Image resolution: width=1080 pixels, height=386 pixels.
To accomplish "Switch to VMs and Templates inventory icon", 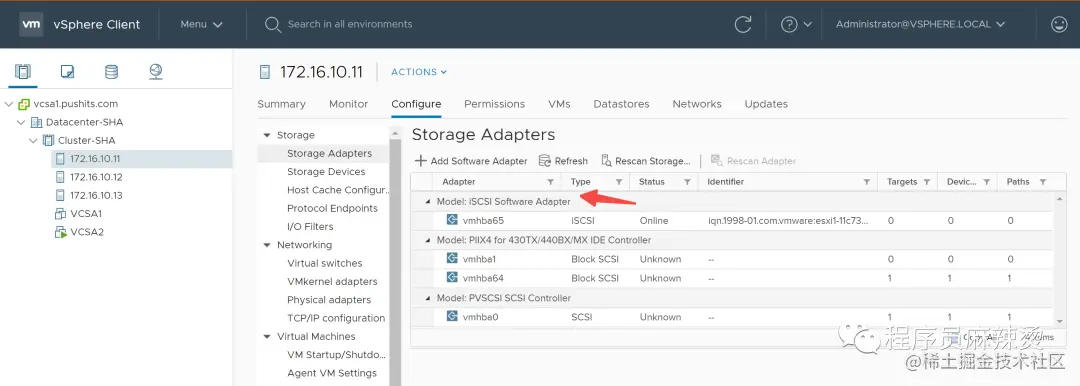I will point(68,72).
